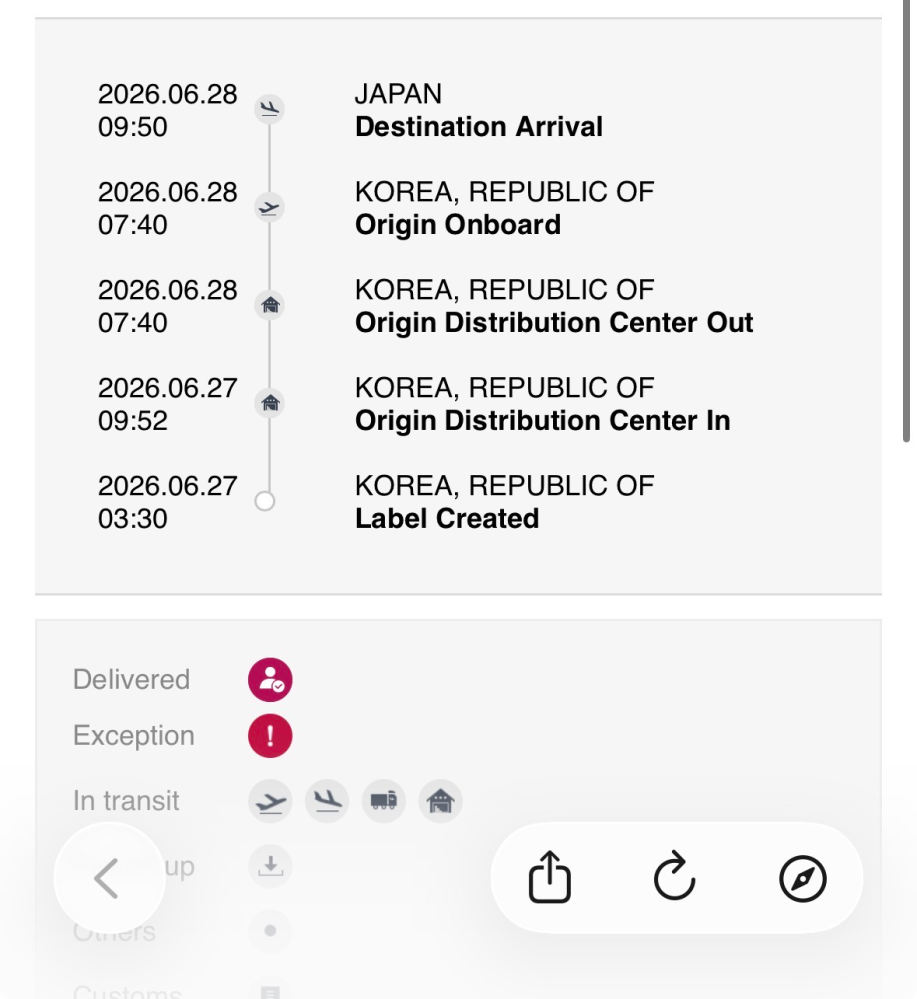Open the share sheet icon

[x=549, y=877]
